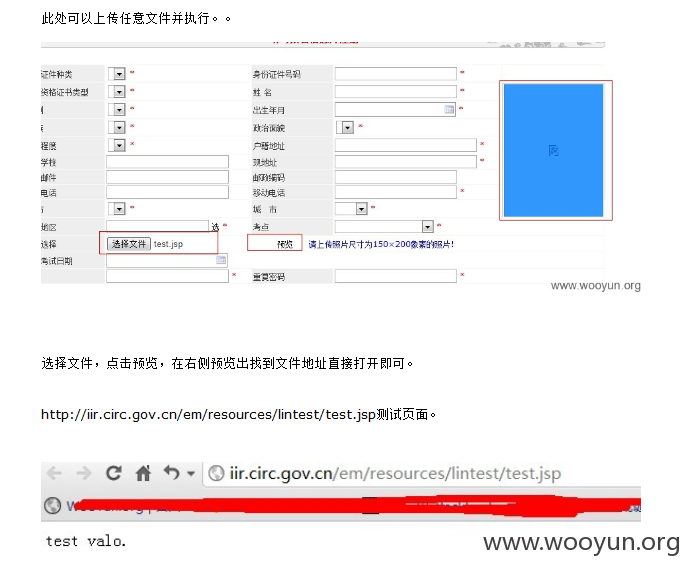Open the 资格证书类型 dropdown
689x571 pixels.
tap(119, 92)
